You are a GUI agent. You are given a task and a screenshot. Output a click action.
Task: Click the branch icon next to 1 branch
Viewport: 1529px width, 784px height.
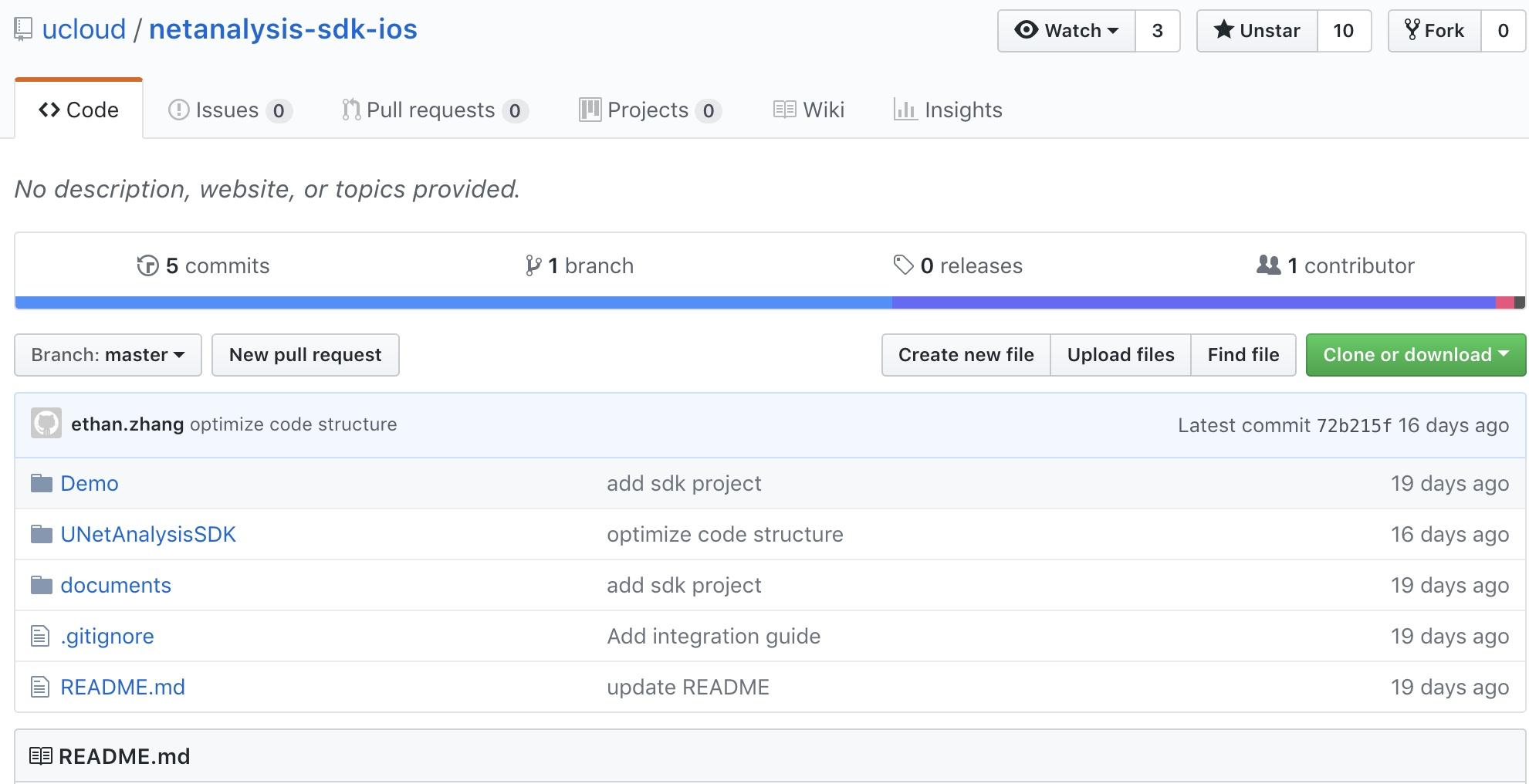533,266
